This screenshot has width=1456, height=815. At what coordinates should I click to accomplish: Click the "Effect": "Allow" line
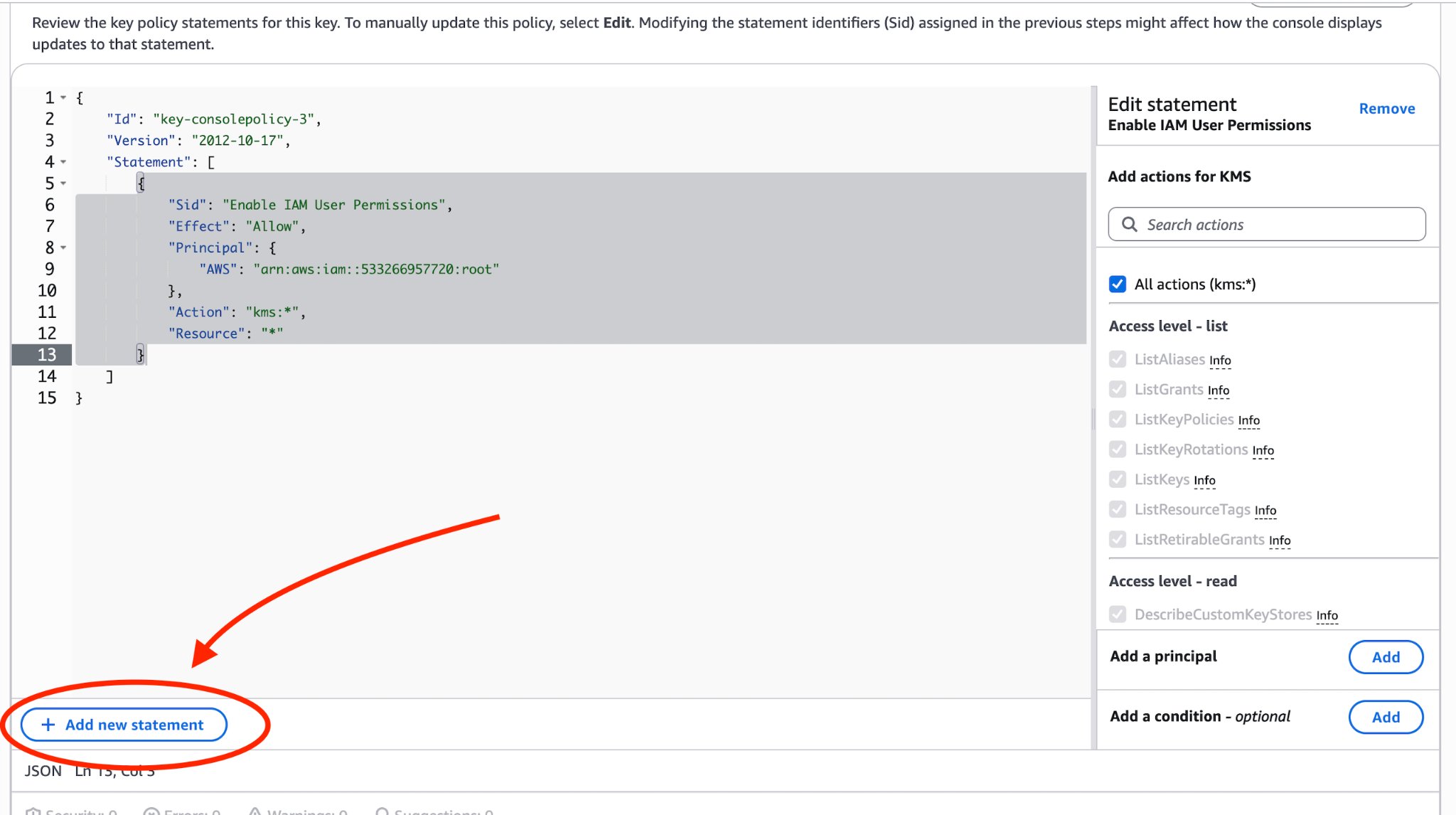(237, 226)
